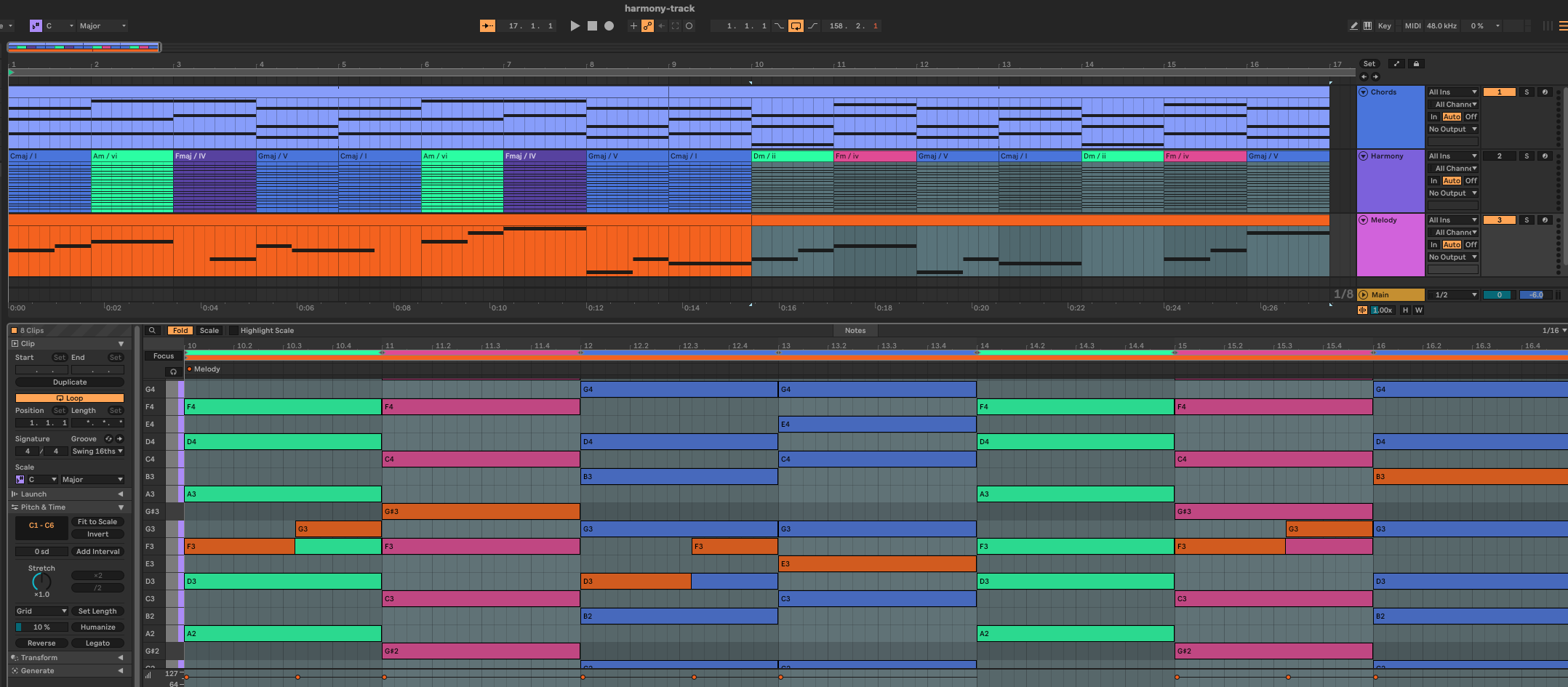This screenshot has width=1568, height=687.
Task: Toggle the H height optimize button
Action: tap(1405, 310)
